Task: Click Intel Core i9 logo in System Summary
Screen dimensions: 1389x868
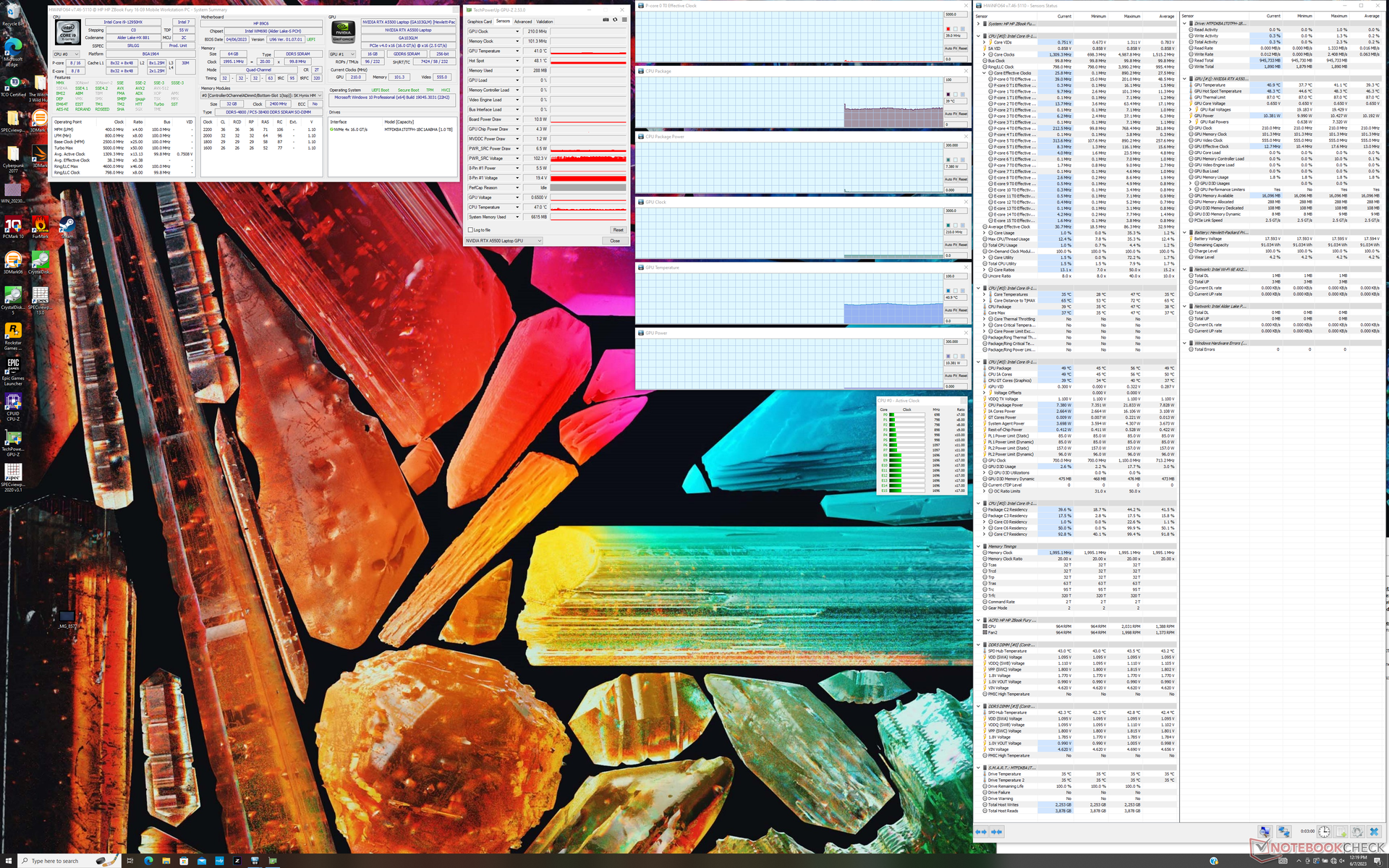Action: 67,33
